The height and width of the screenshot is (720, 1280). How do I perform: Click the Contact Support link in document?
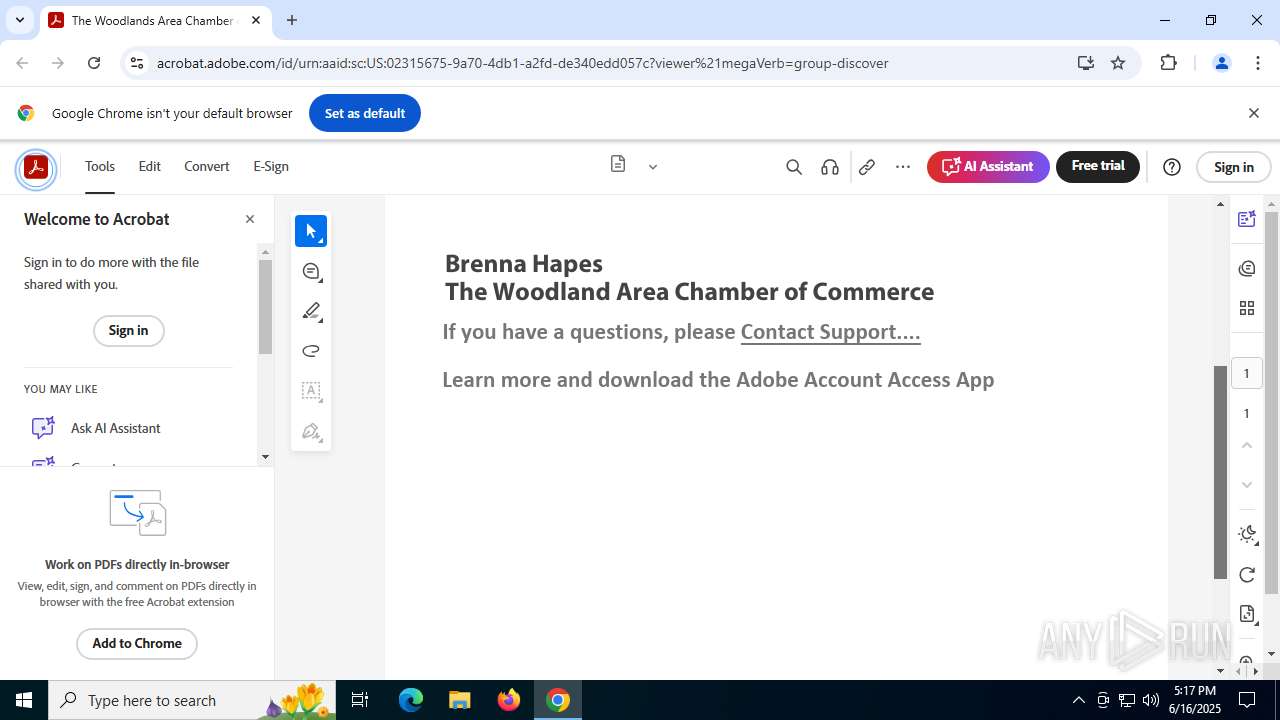pyautogui.click(x=830, y=332)
